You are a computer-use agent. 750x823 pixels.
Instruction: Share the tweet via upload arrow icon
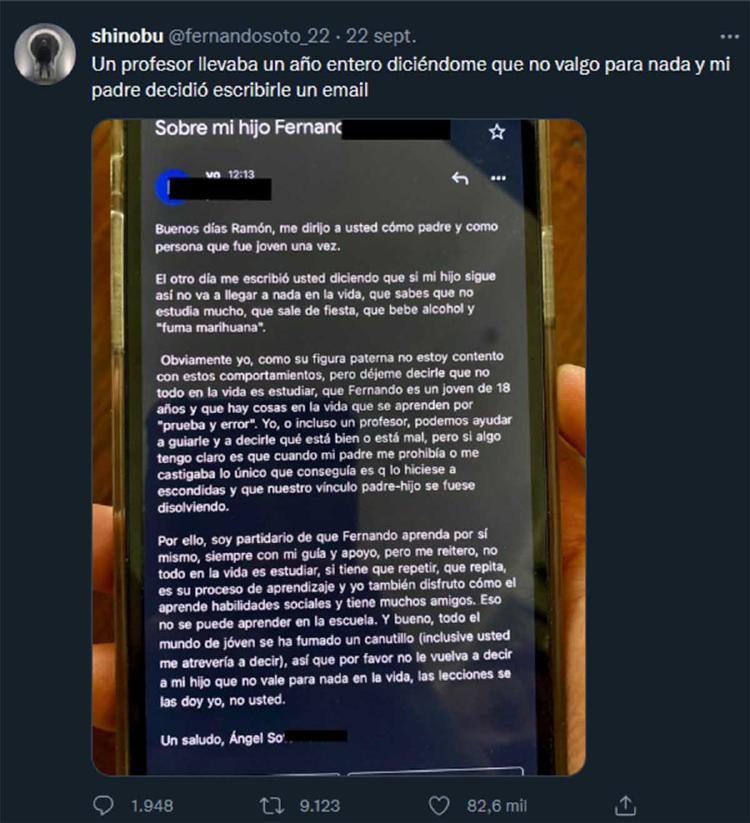coord(625,805)
